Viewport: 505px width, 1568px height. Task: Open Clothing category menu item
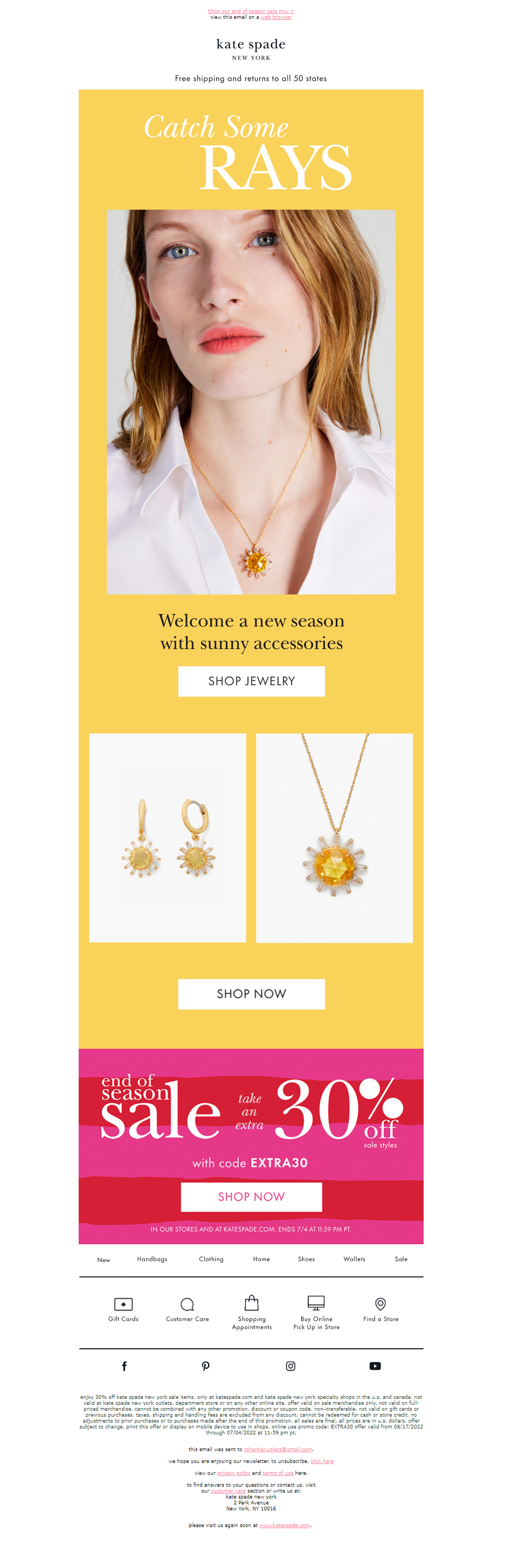pyautogui.click(x=211, y=1259)
